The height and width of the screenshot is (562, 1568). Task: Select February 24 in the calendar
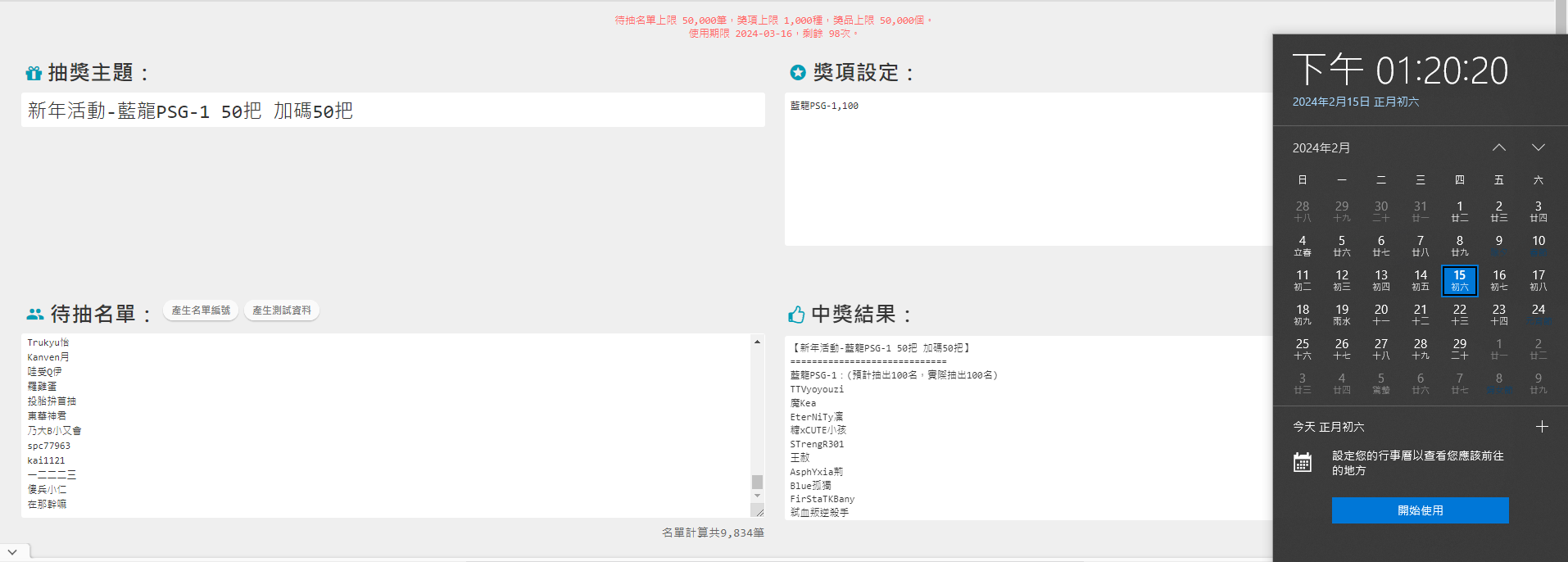point(1539,315)
